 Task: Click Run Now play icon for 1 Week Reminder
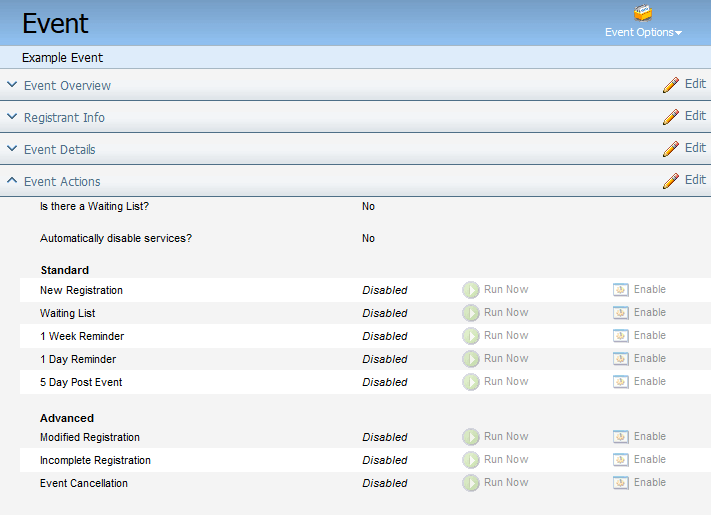(x=471, y=336)
